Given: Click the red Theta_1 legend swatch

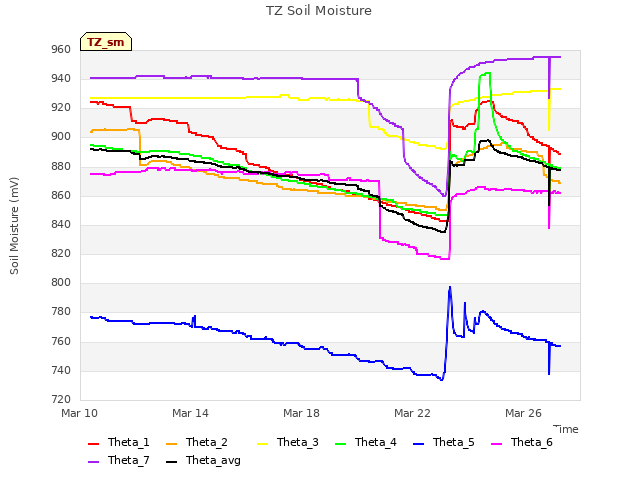Looking at the screenshot, I should (94, 443).
